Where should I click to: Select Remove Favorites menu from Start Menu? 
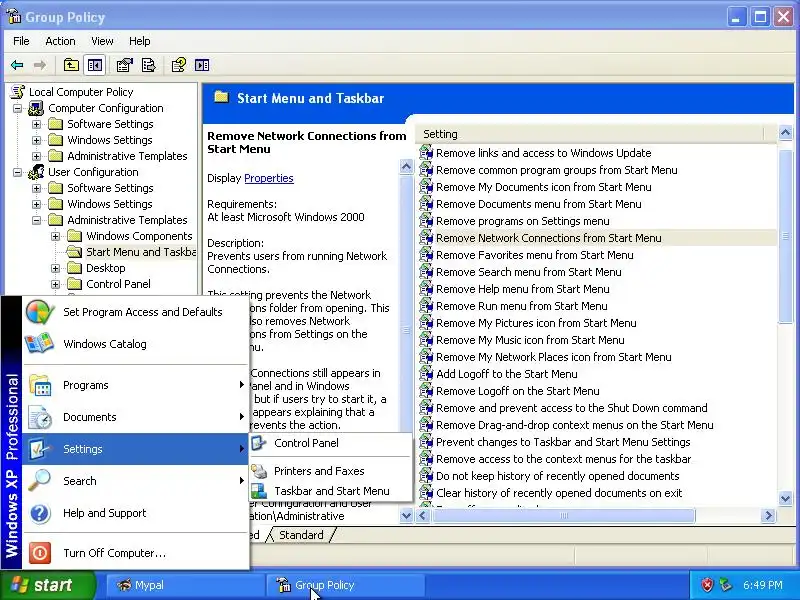click(535, 255)
